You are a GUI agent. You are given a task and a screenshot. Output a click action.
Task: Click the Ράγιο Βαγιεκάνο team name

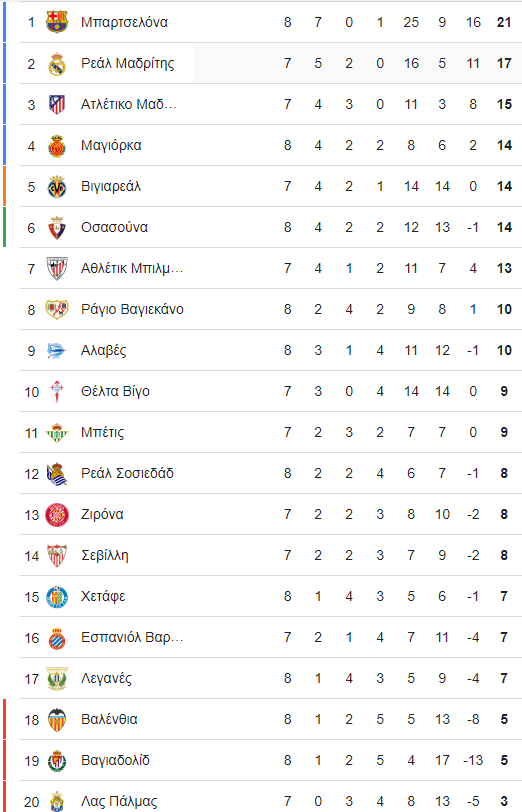click(x=133, y=309)
